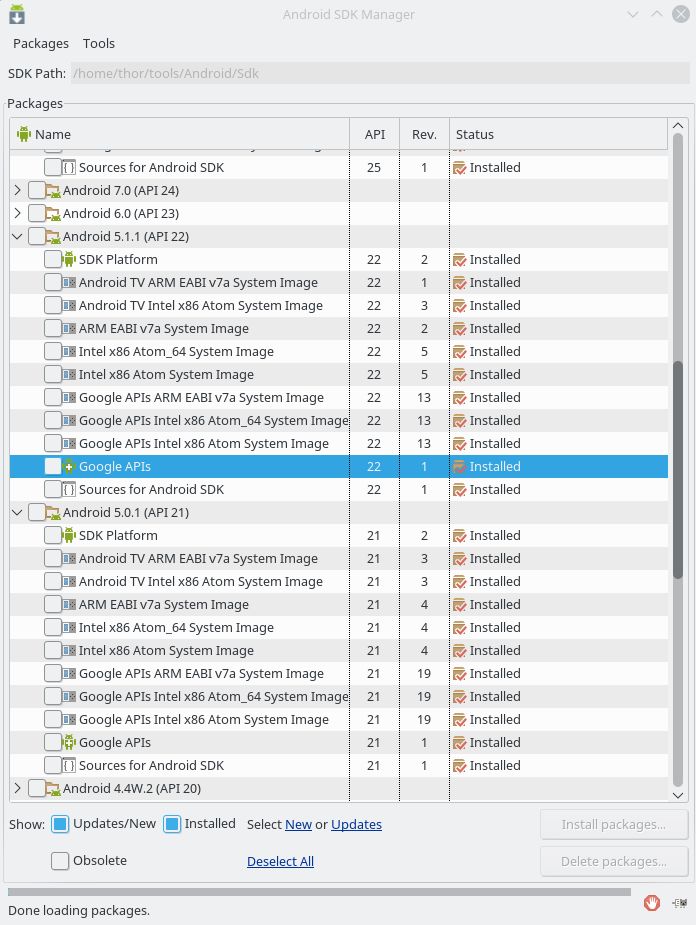Image resolution: width=696 pixels, height=925 pixels.
Task: Sort by the Rev. column header
Action: click(424, 134)
